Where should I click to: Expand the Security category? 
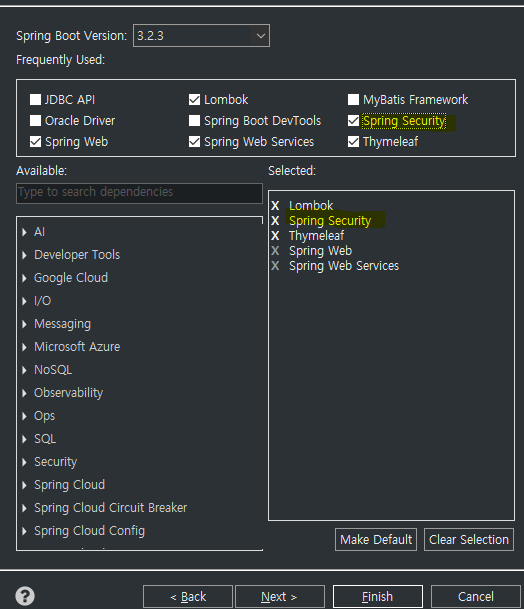point(24,462)
